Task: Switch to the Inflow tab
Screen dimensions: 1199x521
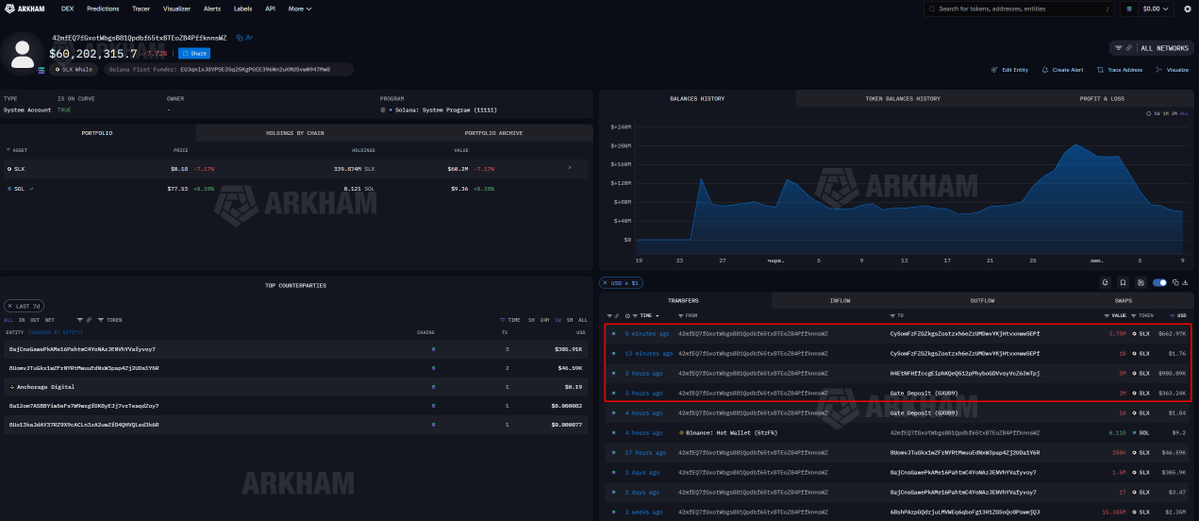Action: (839, 301)
